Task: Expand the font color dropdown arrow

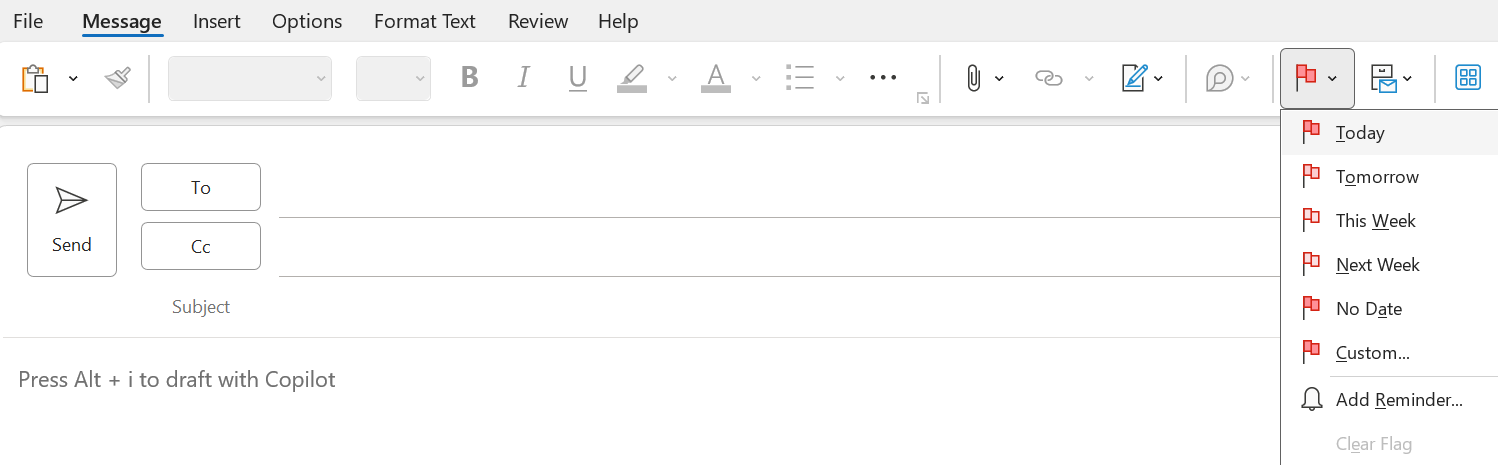Action: click(756, 79)
